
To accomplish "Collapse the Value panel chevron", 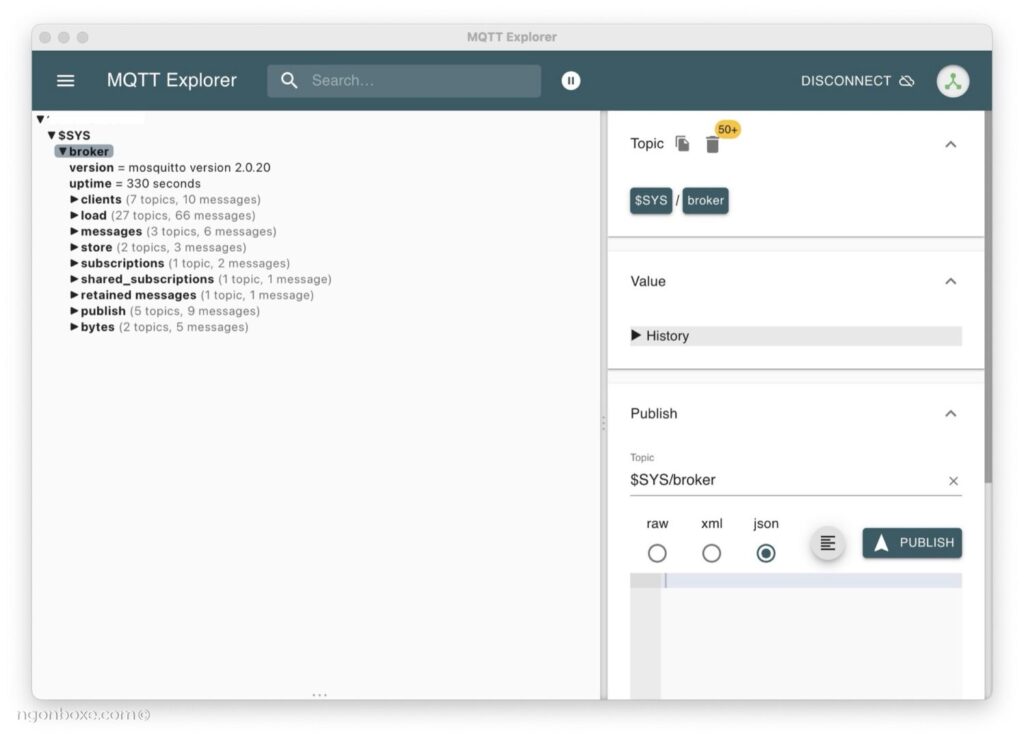I will point(951,281).
